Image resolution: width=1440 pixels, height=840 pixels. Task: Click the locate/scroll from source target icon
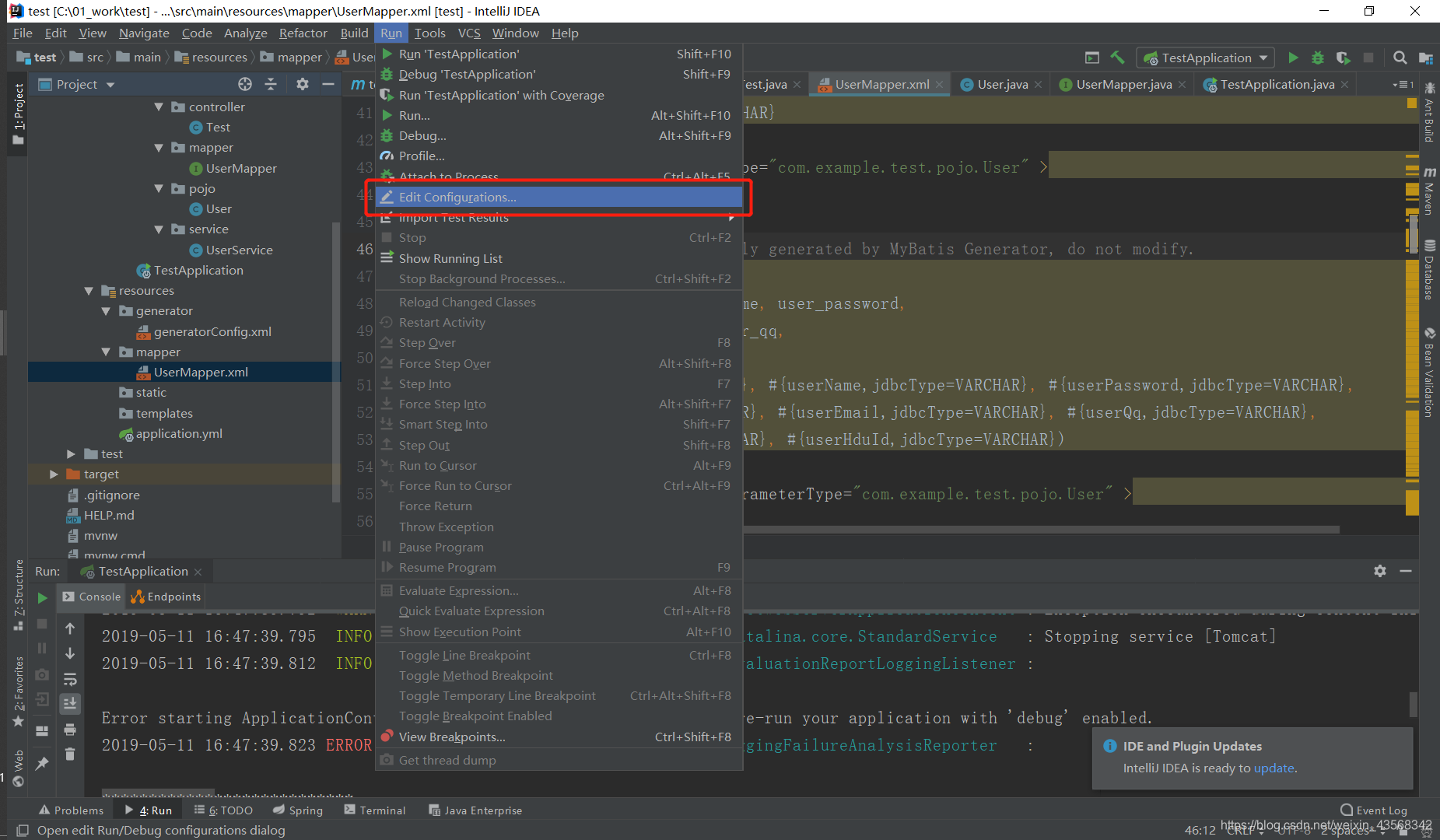click(x=245, y=84)
